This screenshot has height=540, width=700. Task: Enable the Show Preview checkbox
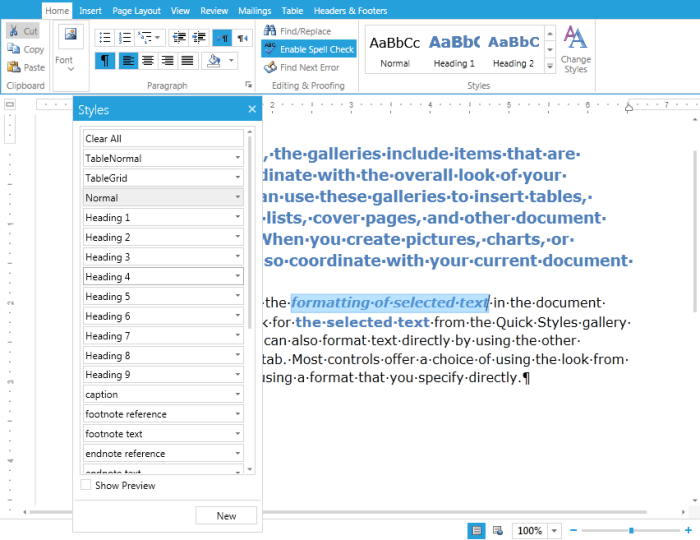86,485
